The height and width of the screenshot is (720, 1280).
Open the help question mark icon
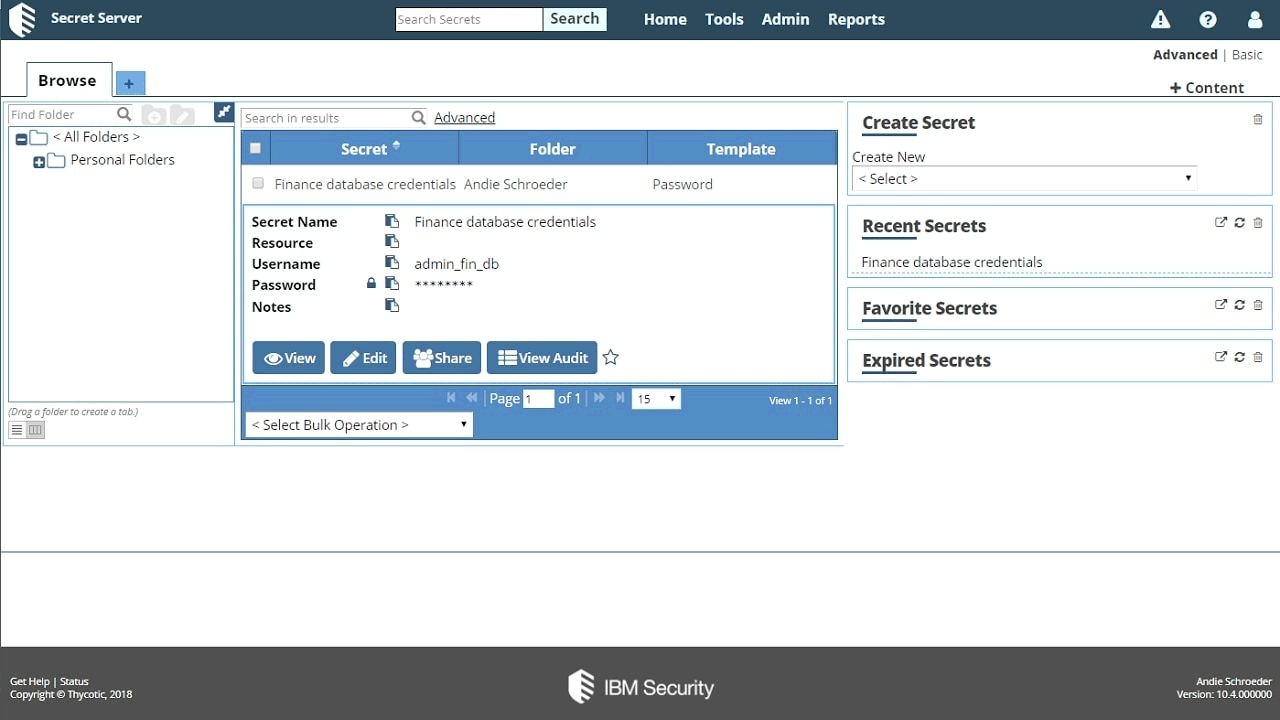[x=1208, y=19]
